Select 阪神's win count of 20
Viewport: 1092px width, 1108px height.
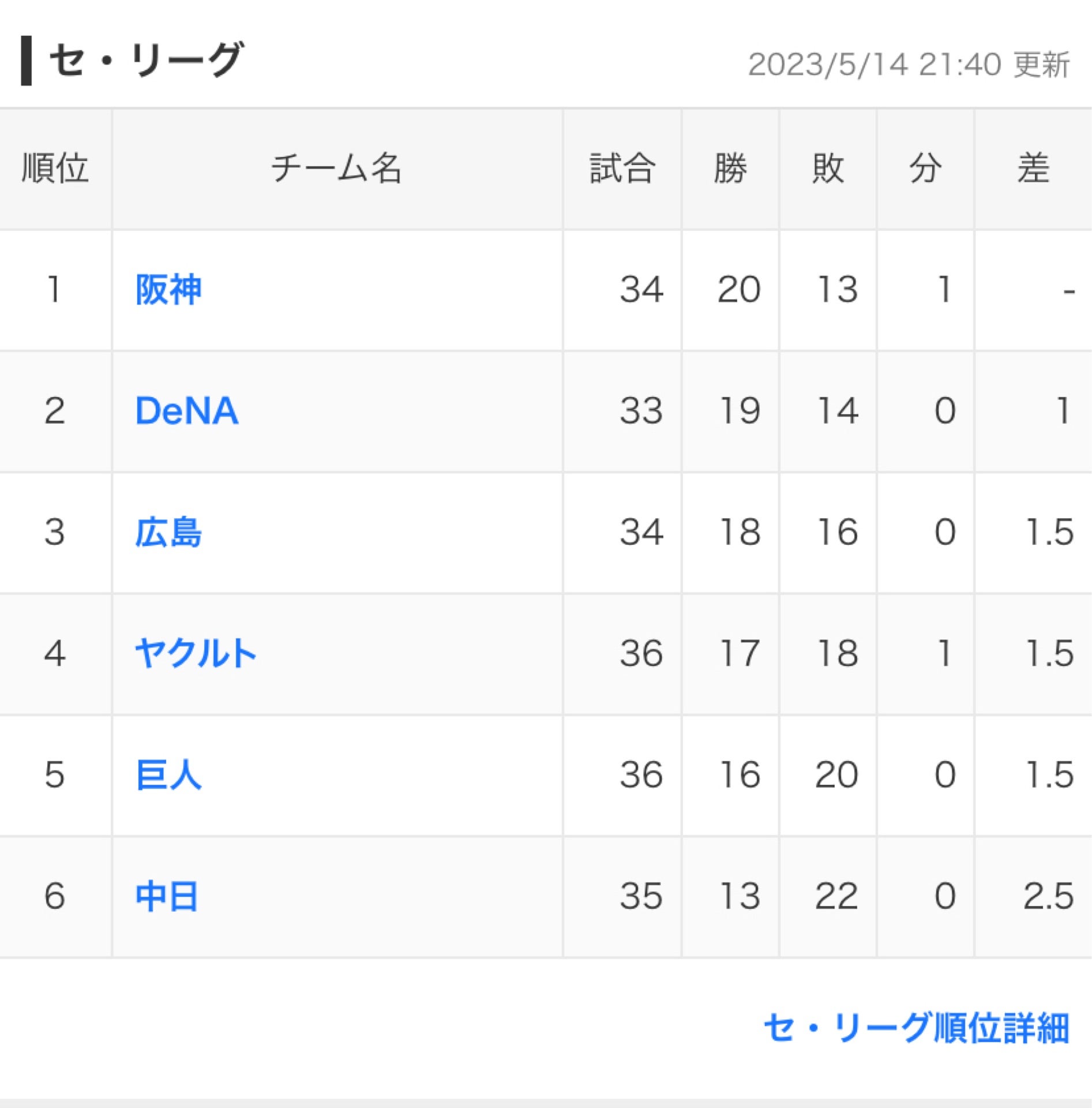pyautogui.click(x=738, y=289)
